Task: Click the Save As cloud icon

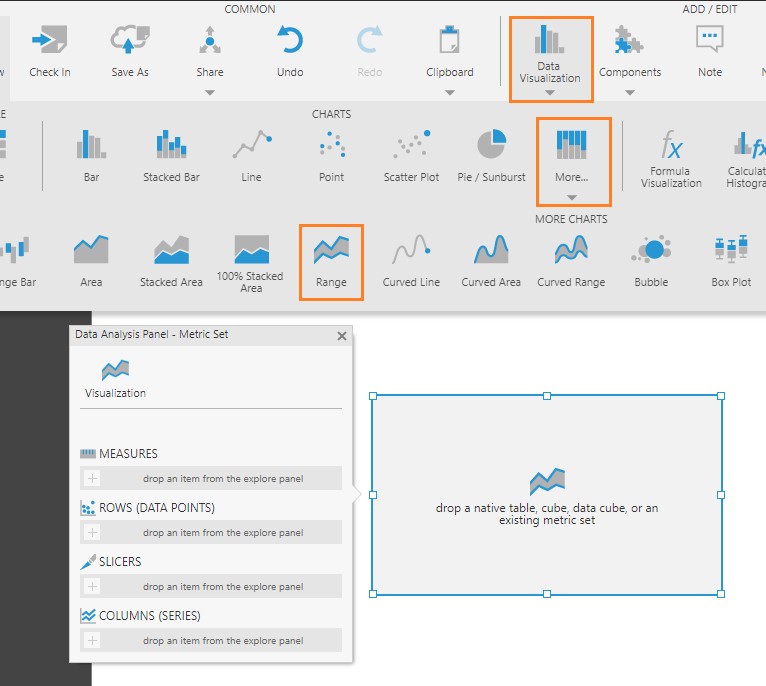Action: click(x=130, y=41)
